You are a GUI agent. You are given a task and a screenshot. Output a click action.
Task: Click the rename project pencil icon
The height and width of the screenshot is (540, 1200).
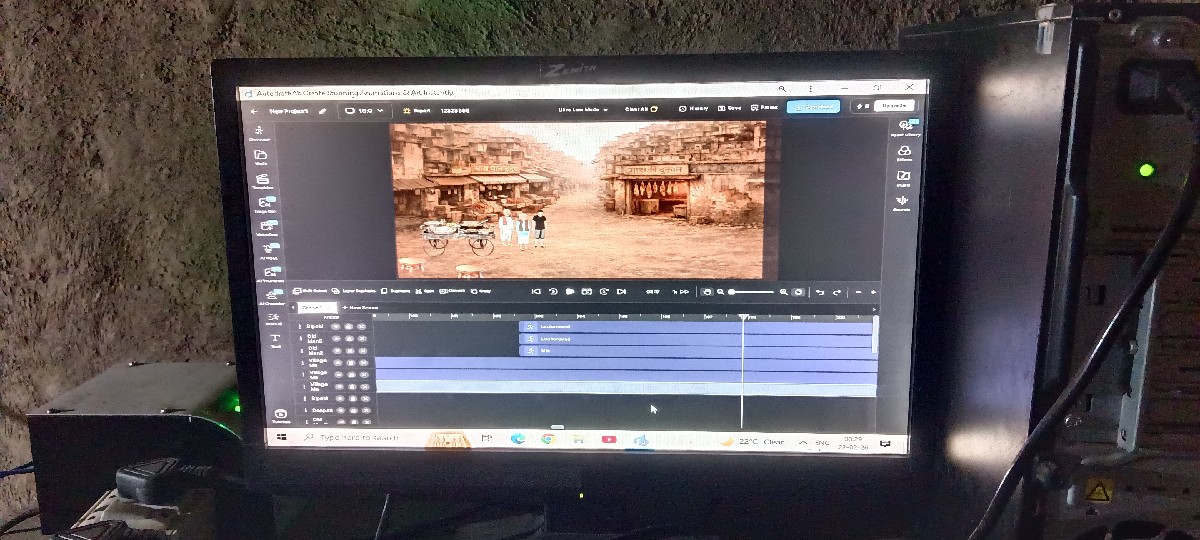pos(323,111)
